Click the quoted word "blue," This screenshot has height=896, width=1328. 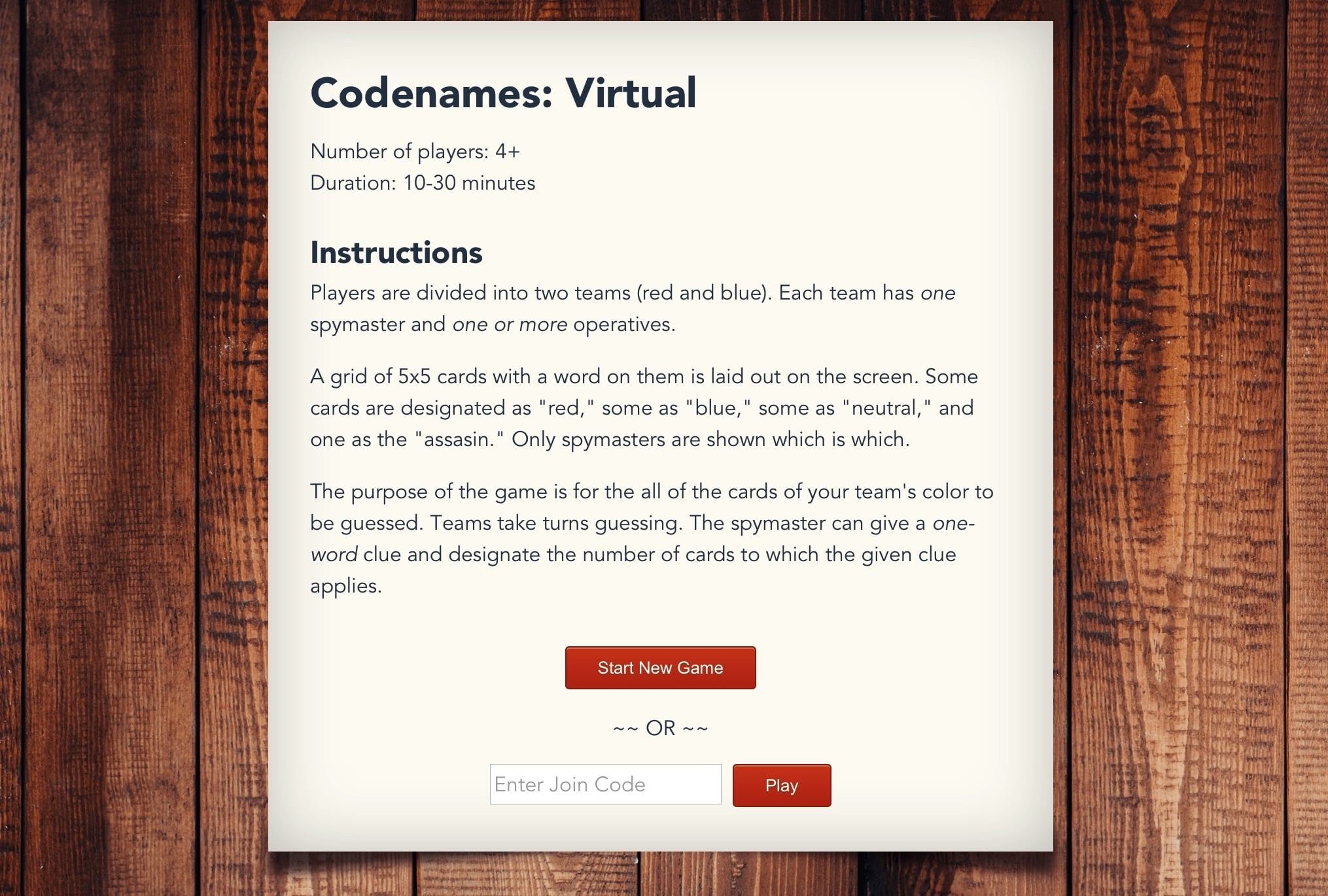pyautogui.click(x=717, y=408)
